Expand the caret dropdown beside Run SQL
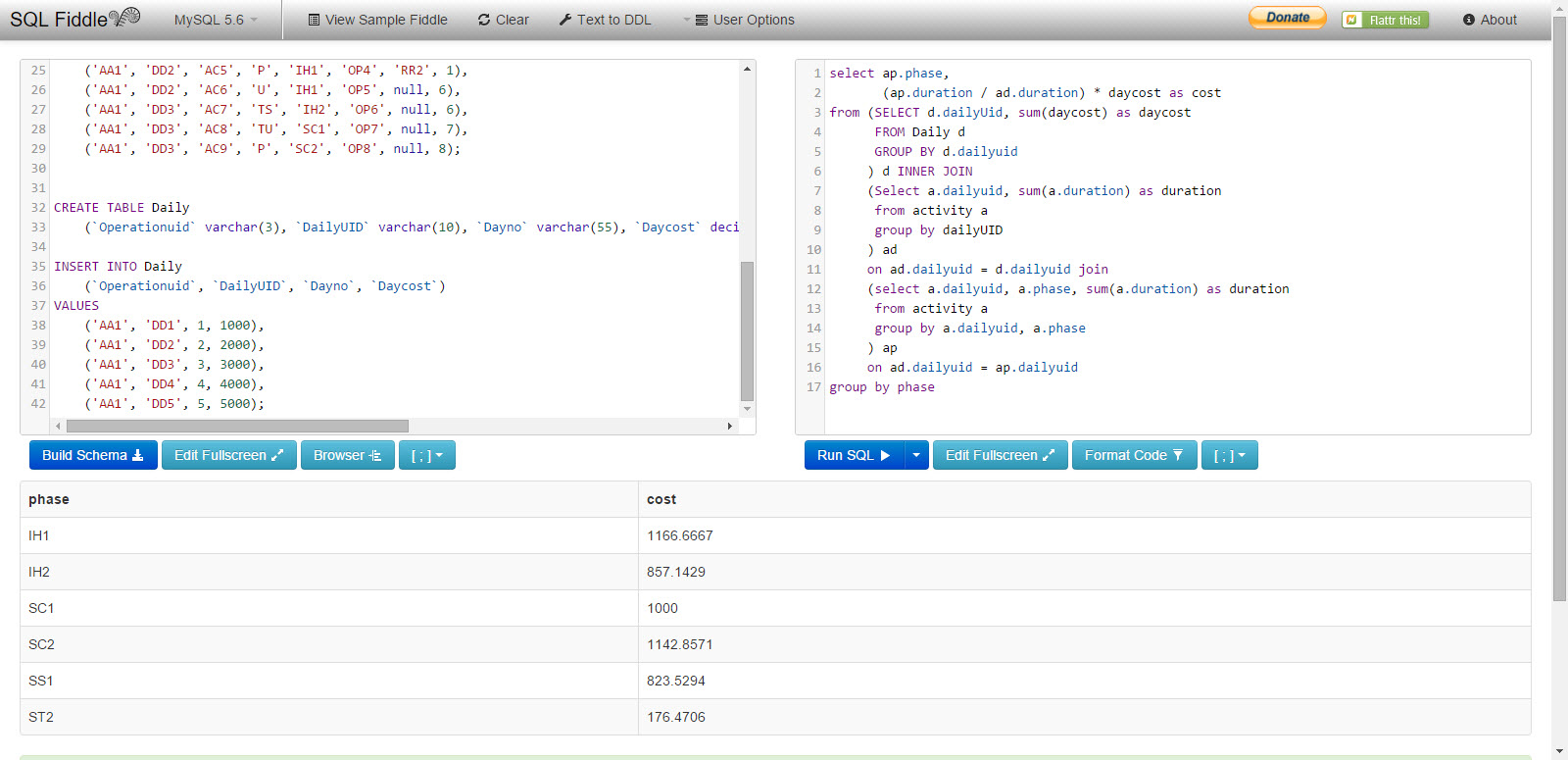 pyautogui.click(x=916, y=455)
